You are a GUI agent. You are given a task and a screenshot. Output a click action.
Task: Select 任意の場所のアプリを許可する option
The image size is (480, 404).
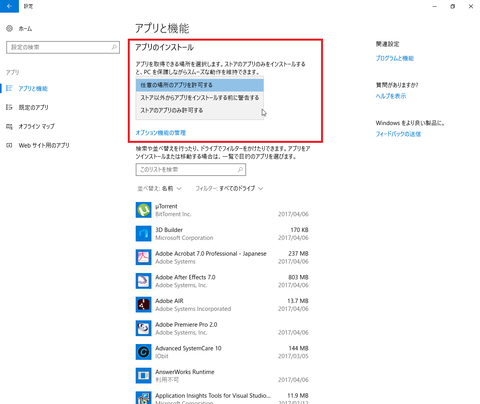pos(200,85)
